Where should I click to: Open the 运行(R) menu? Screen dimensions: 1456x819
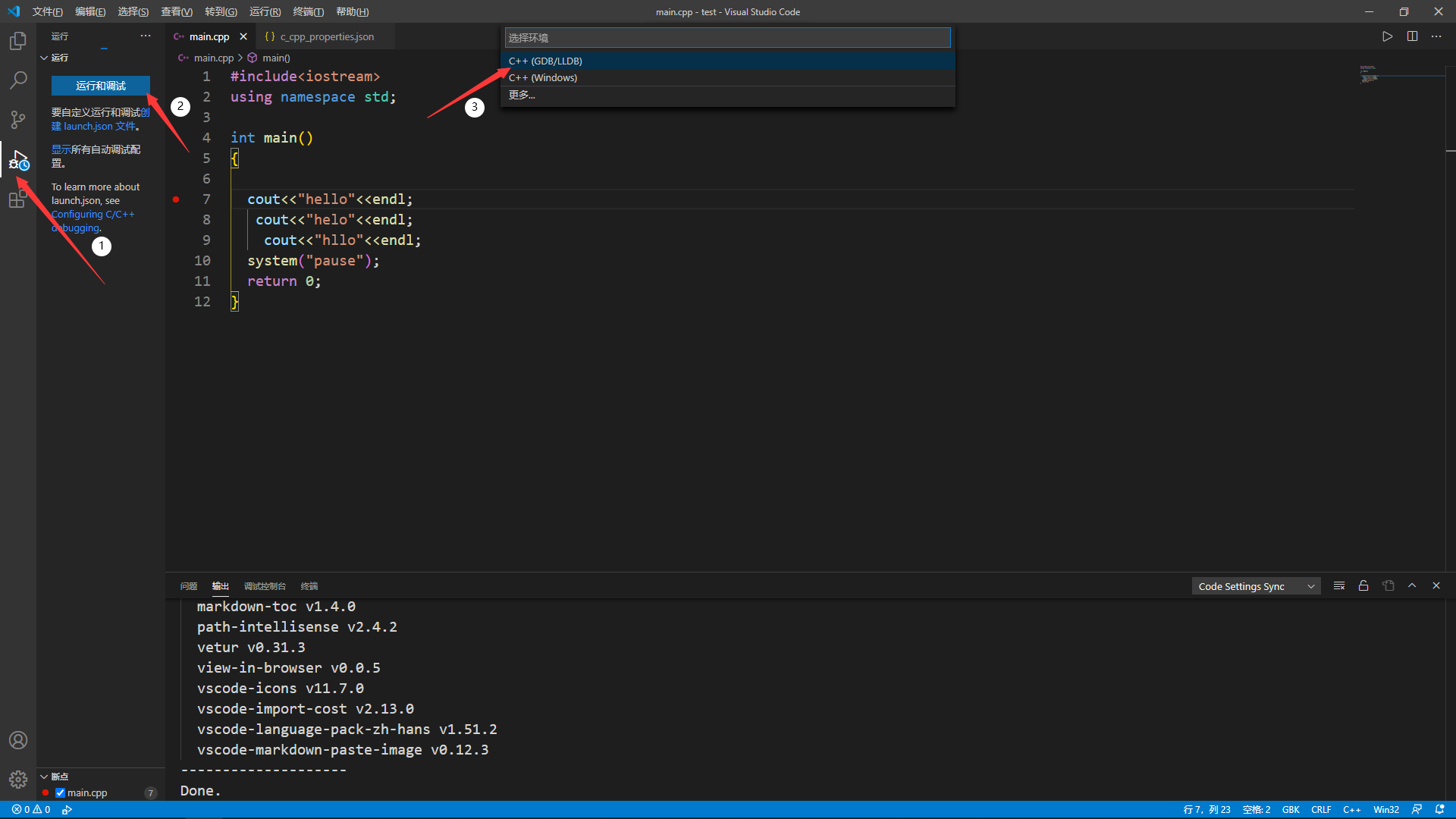tap(265, 11)
